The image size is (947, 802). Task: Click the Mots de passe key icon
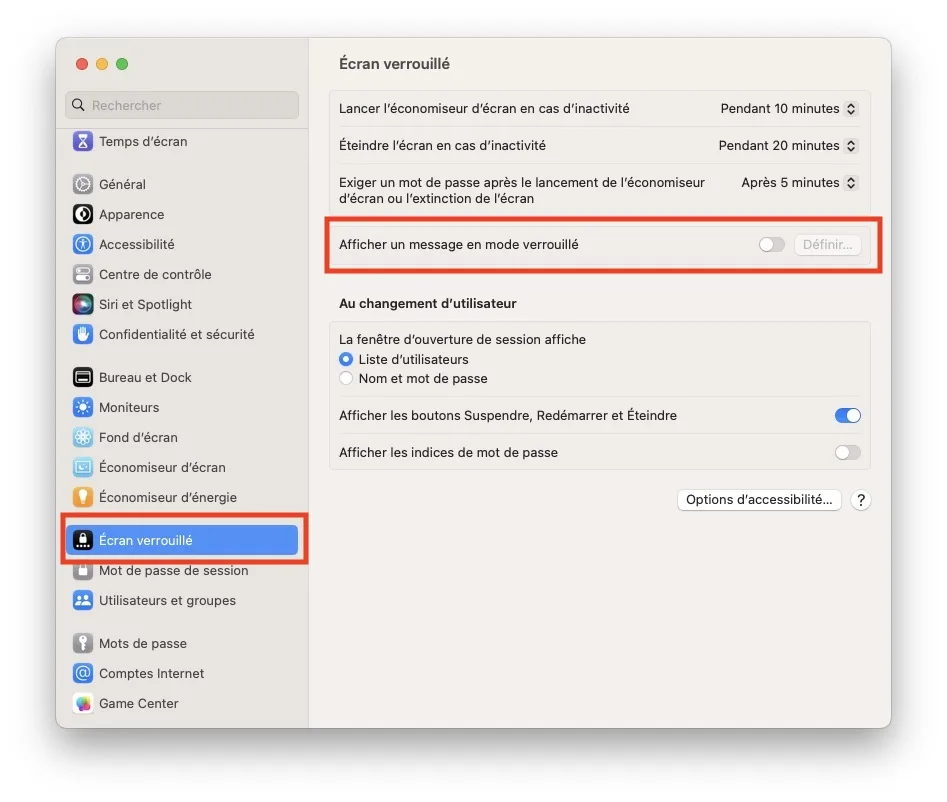(83, 643)
